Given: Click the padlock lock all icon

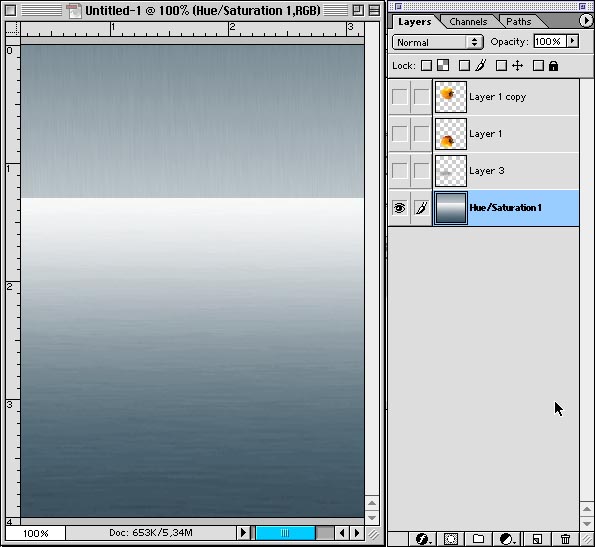Looking at the screenshot, I should (x=554, y=66).
